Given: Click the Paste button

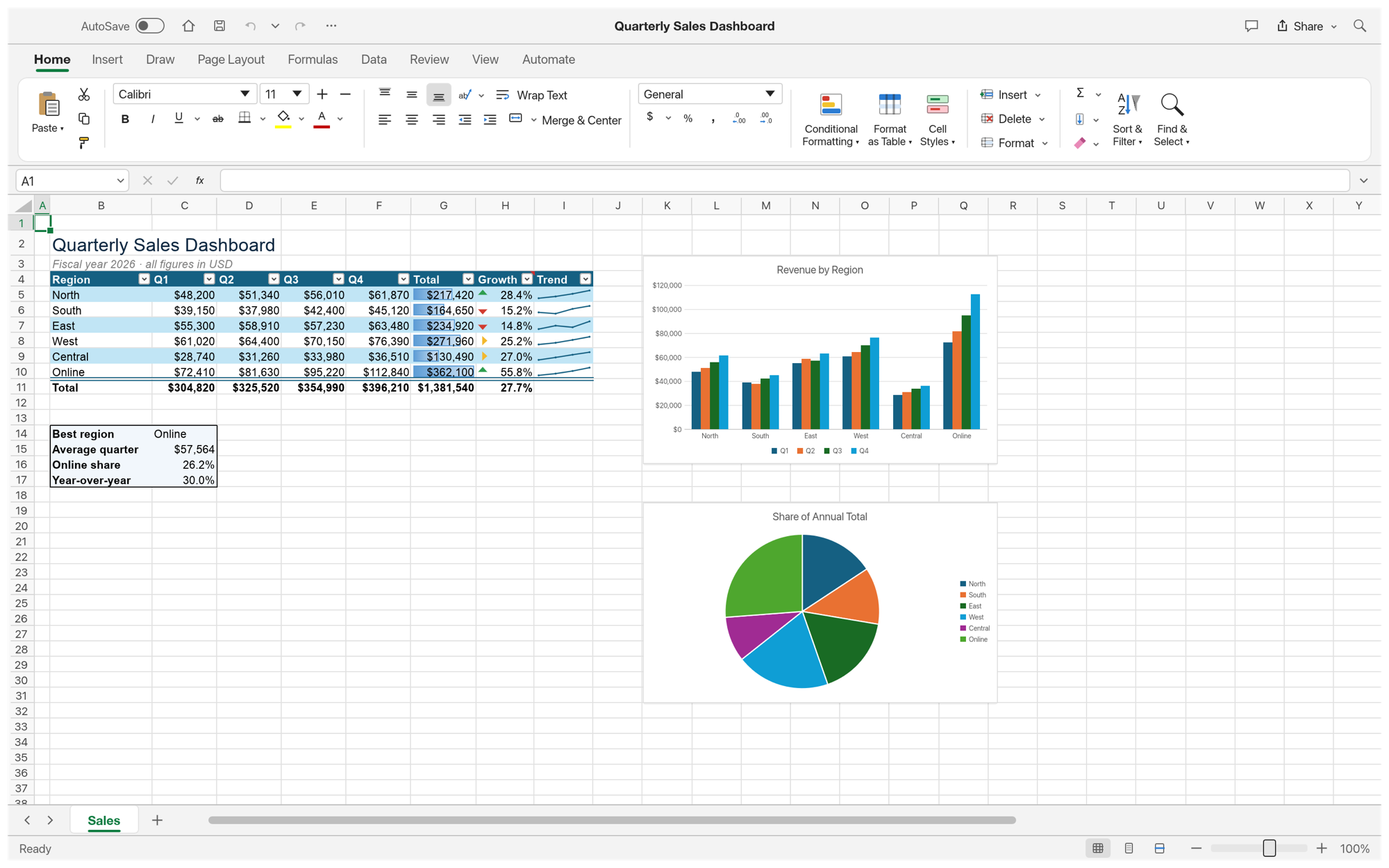Looking at the screenshot, I should click(x=48, y=112).
